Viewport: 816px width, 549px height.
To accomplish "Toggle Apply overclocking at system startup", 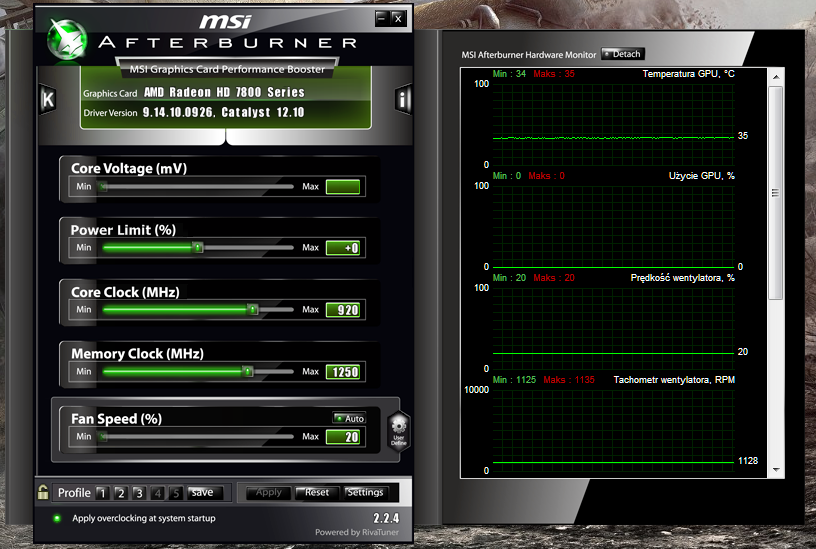I will click(57, 518).
